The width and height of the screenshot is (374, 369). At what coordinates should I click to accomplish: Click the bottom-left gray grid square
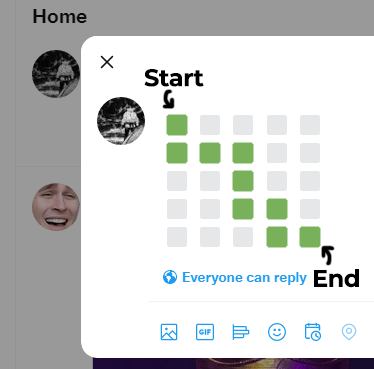177,237
